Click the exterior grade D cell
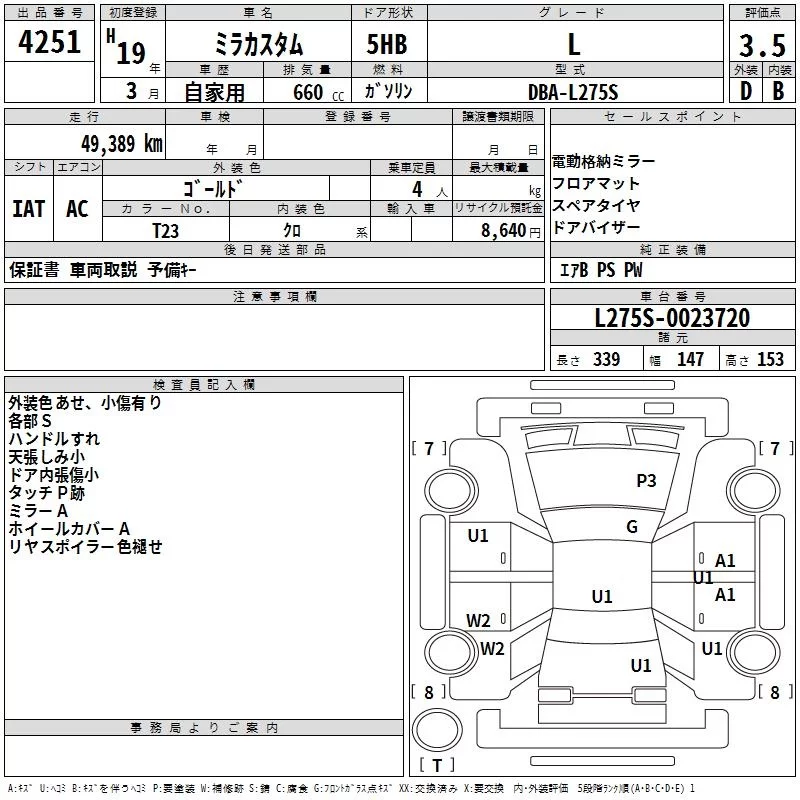This screenshot has height=800, width=800. [x=746, y=91]
